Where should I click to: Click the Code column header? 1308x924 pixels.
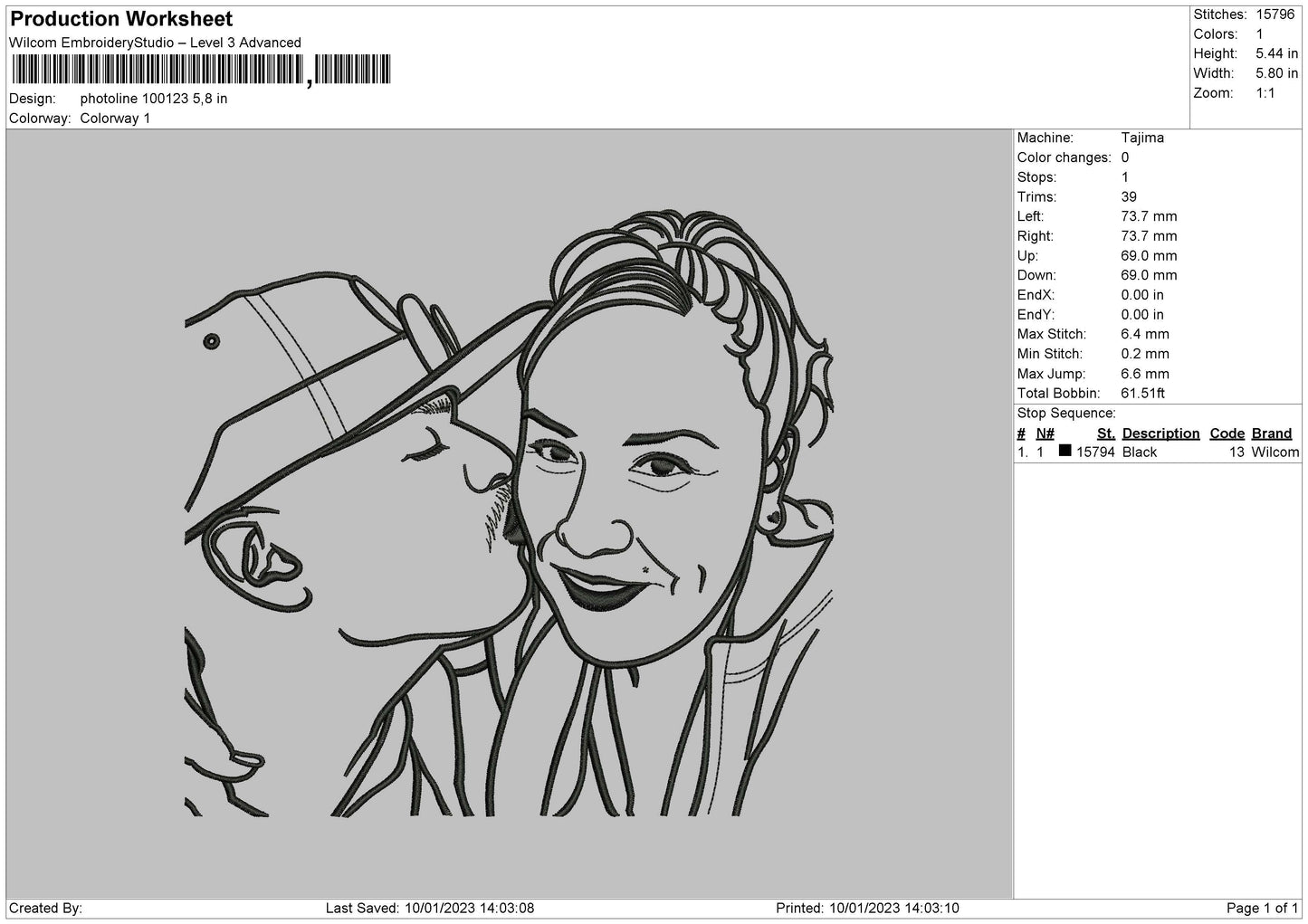[1227, 433]
